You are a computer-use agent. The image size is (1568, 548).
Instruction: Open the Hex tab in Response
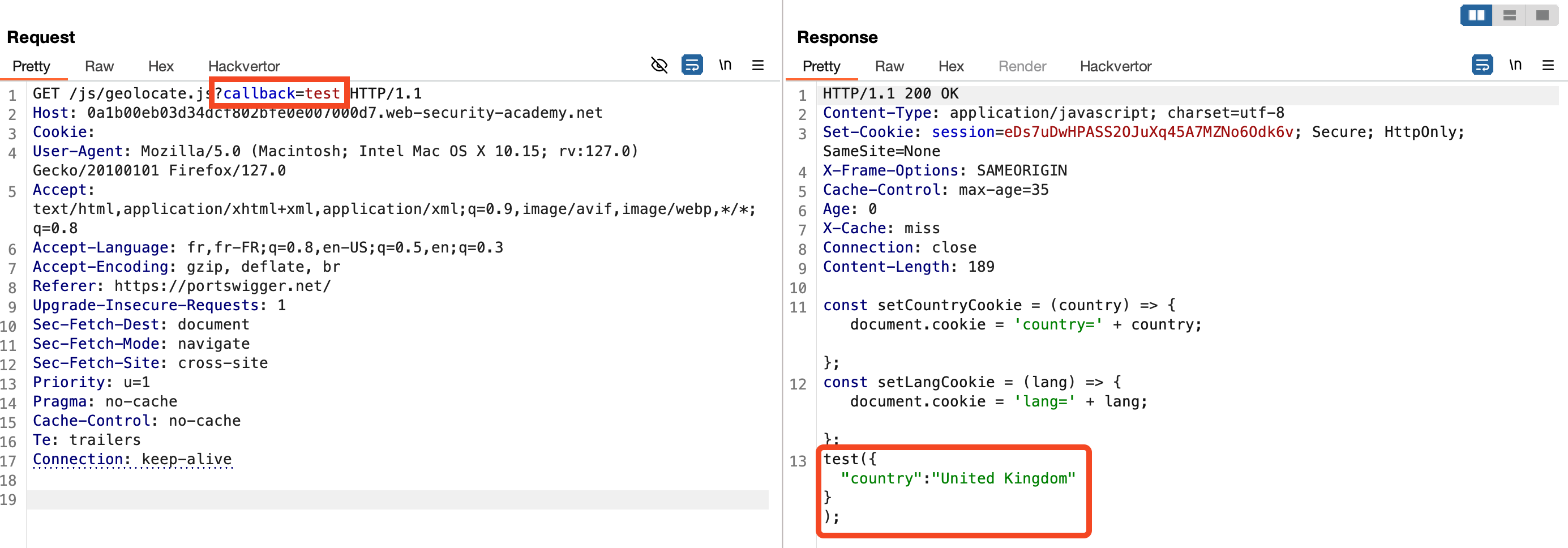tap(951, 66)
